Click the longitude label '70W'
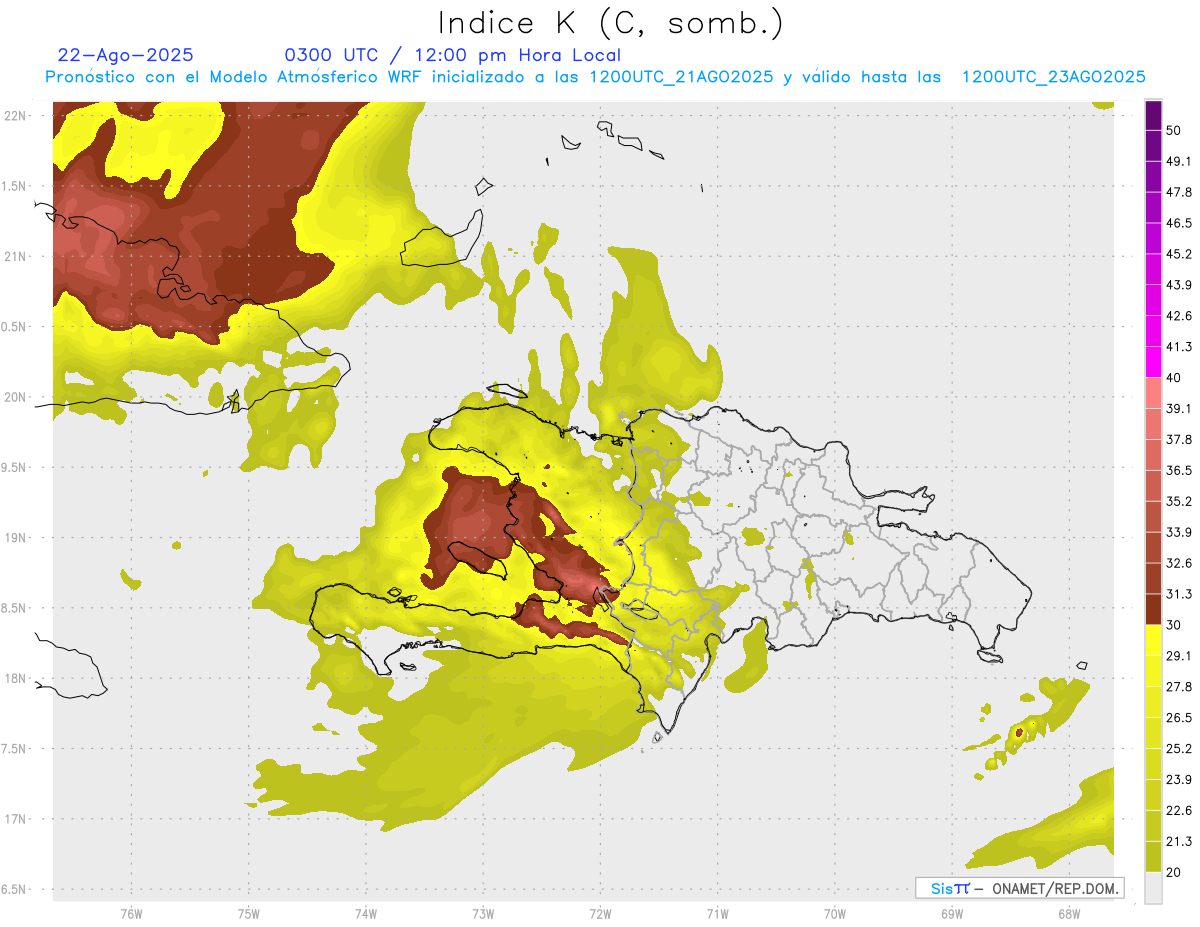Screen dimensions: 1200x927 point(835,914)
